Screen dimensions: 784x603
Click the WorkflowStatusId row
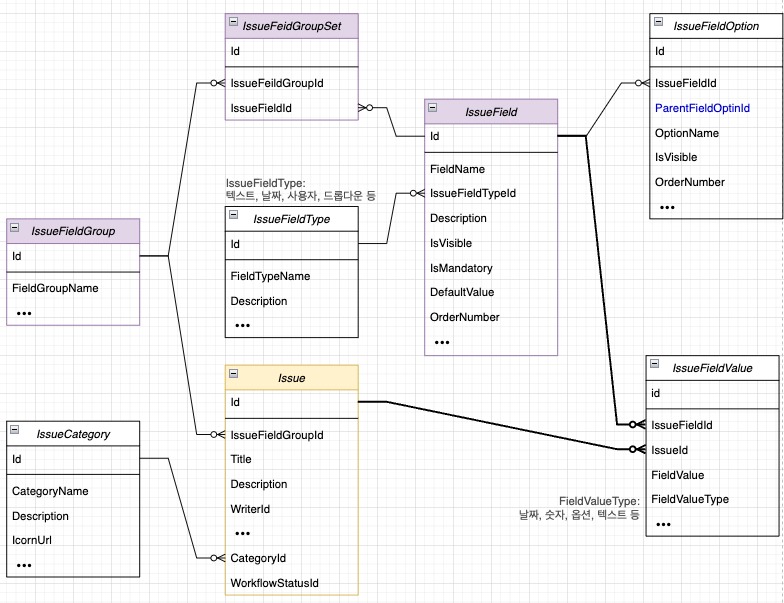point(292,583)
